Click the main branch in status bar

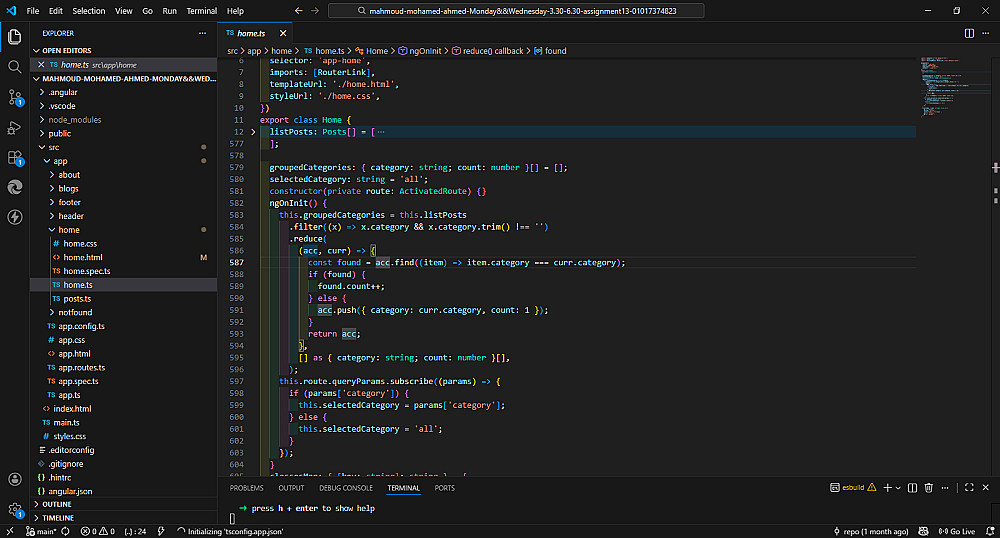click(40, 531)
